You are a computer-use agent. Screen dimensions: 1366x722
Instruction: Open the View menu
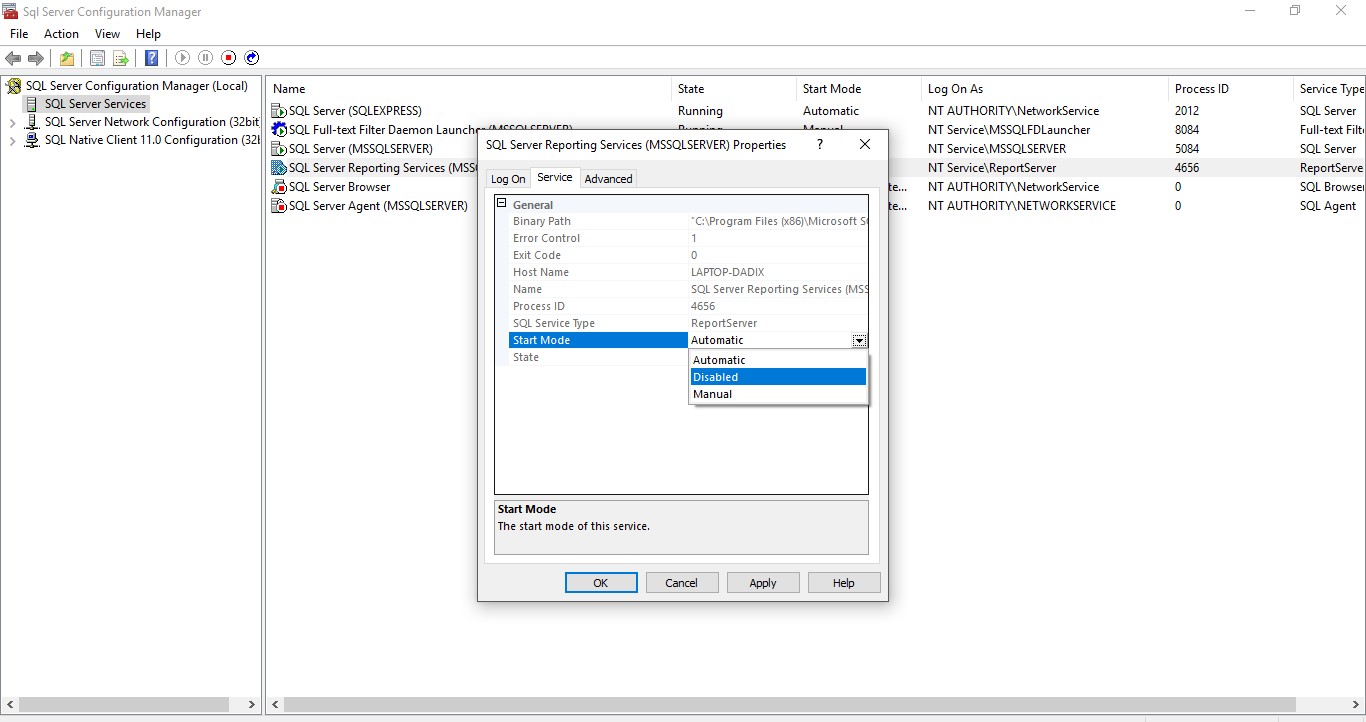[x=107, y=34]
